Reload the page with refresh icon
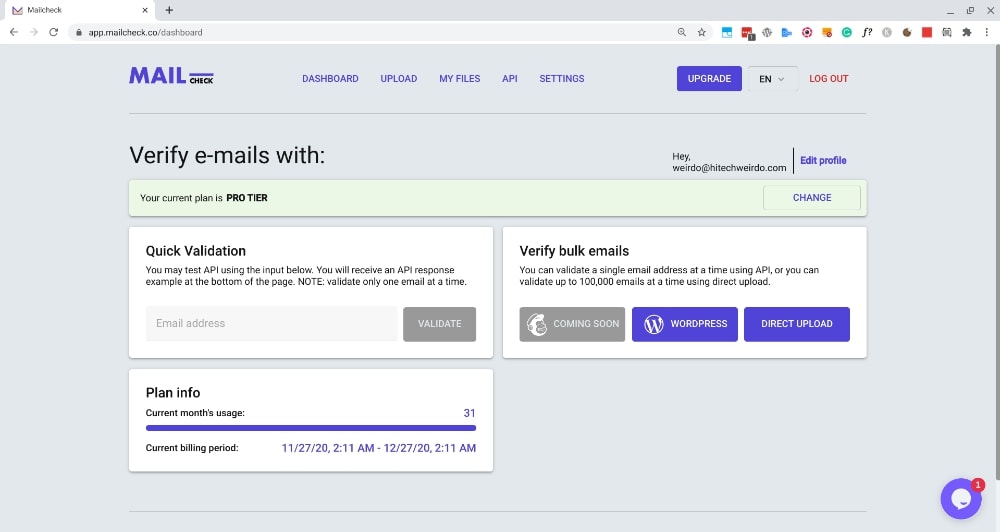Image resolution: width=1000 pixels, height=532 pixels. click(54, 32)
